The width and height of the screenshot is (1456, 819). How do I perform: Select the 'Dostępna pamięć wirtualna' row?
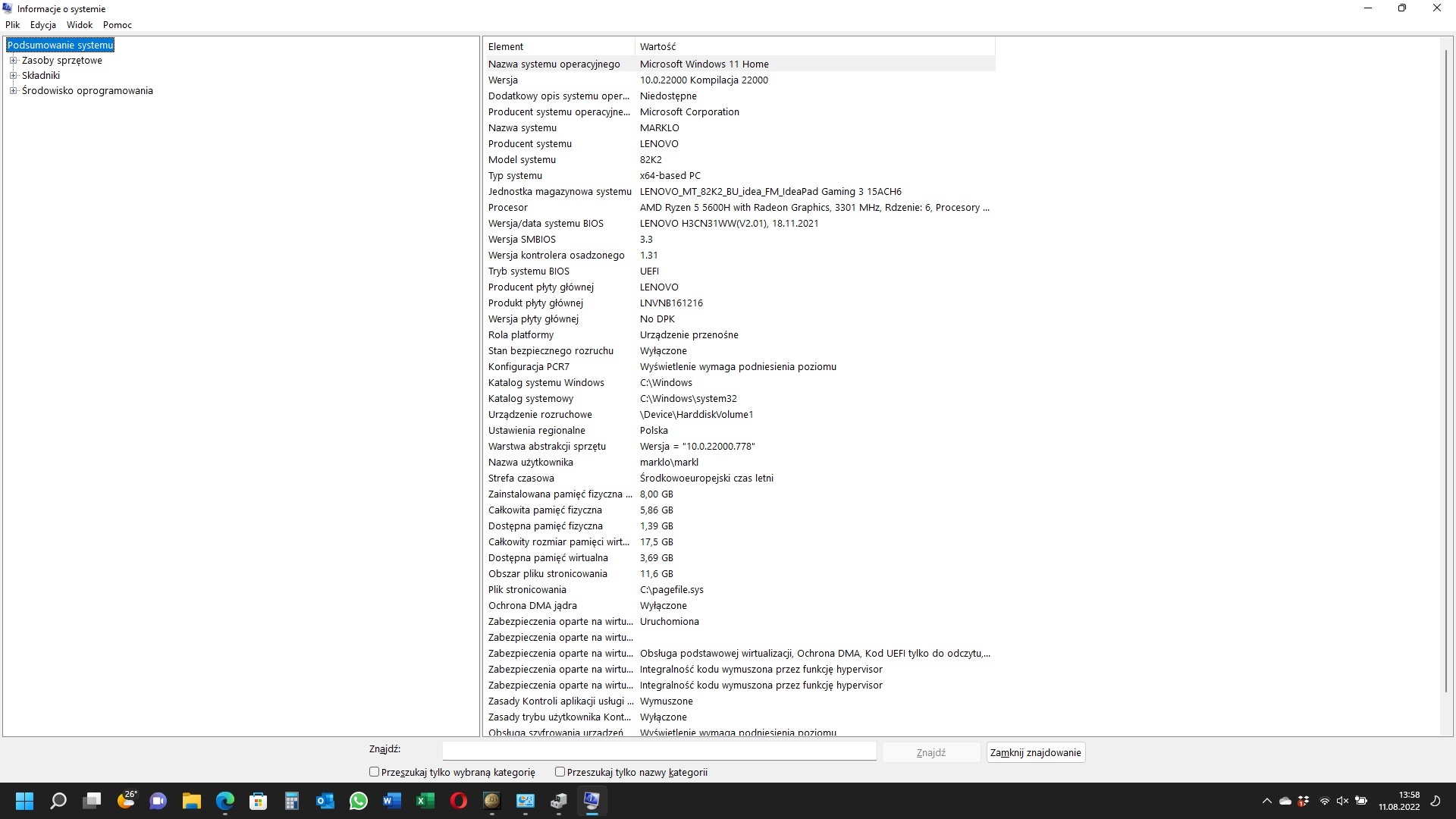(739, 558)
